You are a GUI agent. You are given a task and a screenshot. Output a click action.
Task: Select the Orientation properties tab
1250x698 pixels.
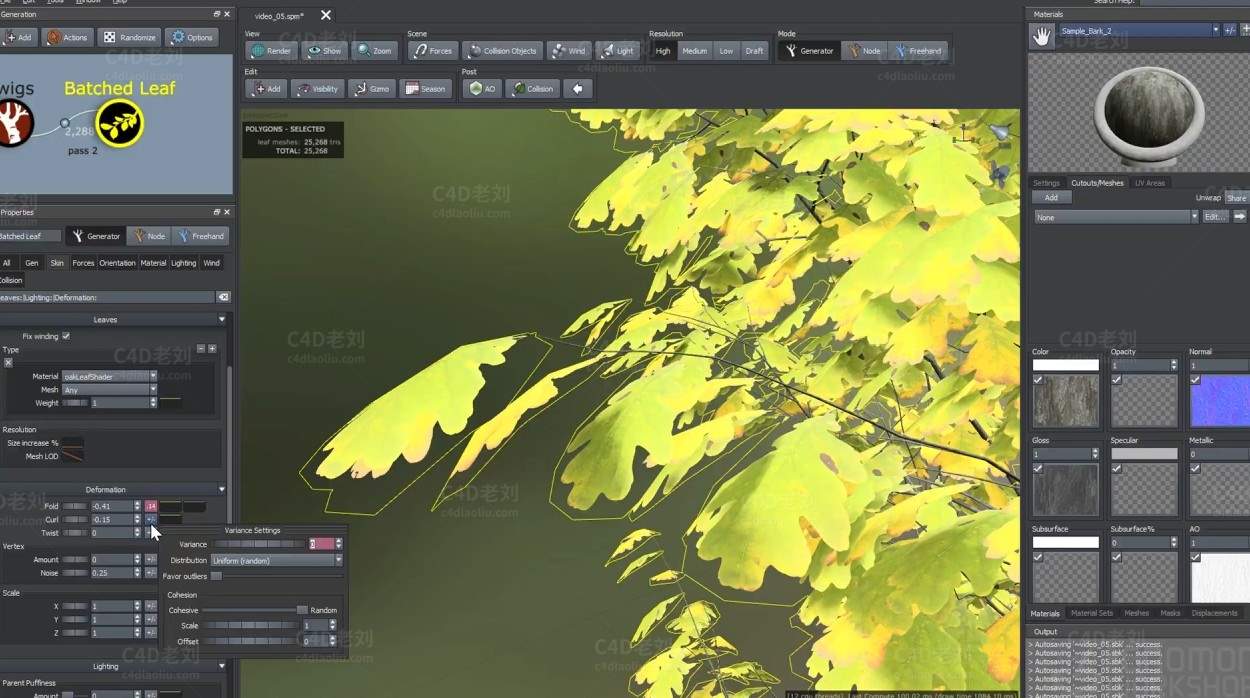117,263
